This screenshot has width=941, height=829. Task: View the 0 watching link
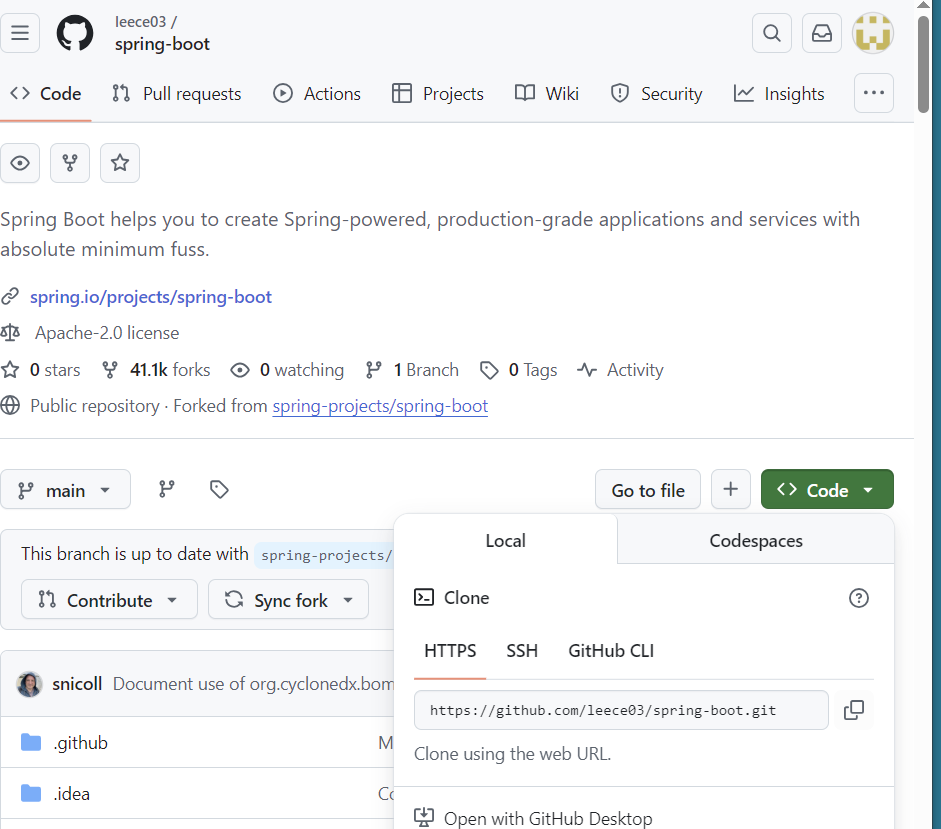[287, 370]
